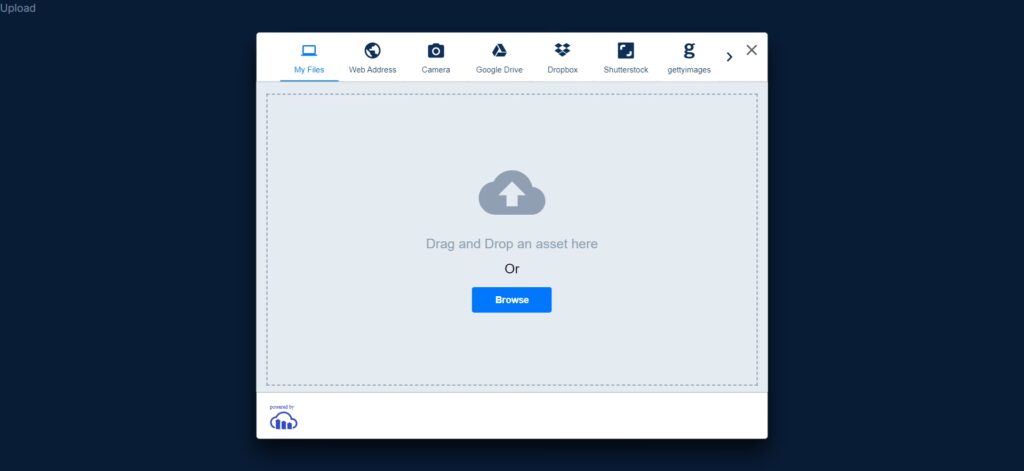Click the Upload text at top-left corner
The image size is (1024, 471).
coord(18,8)
